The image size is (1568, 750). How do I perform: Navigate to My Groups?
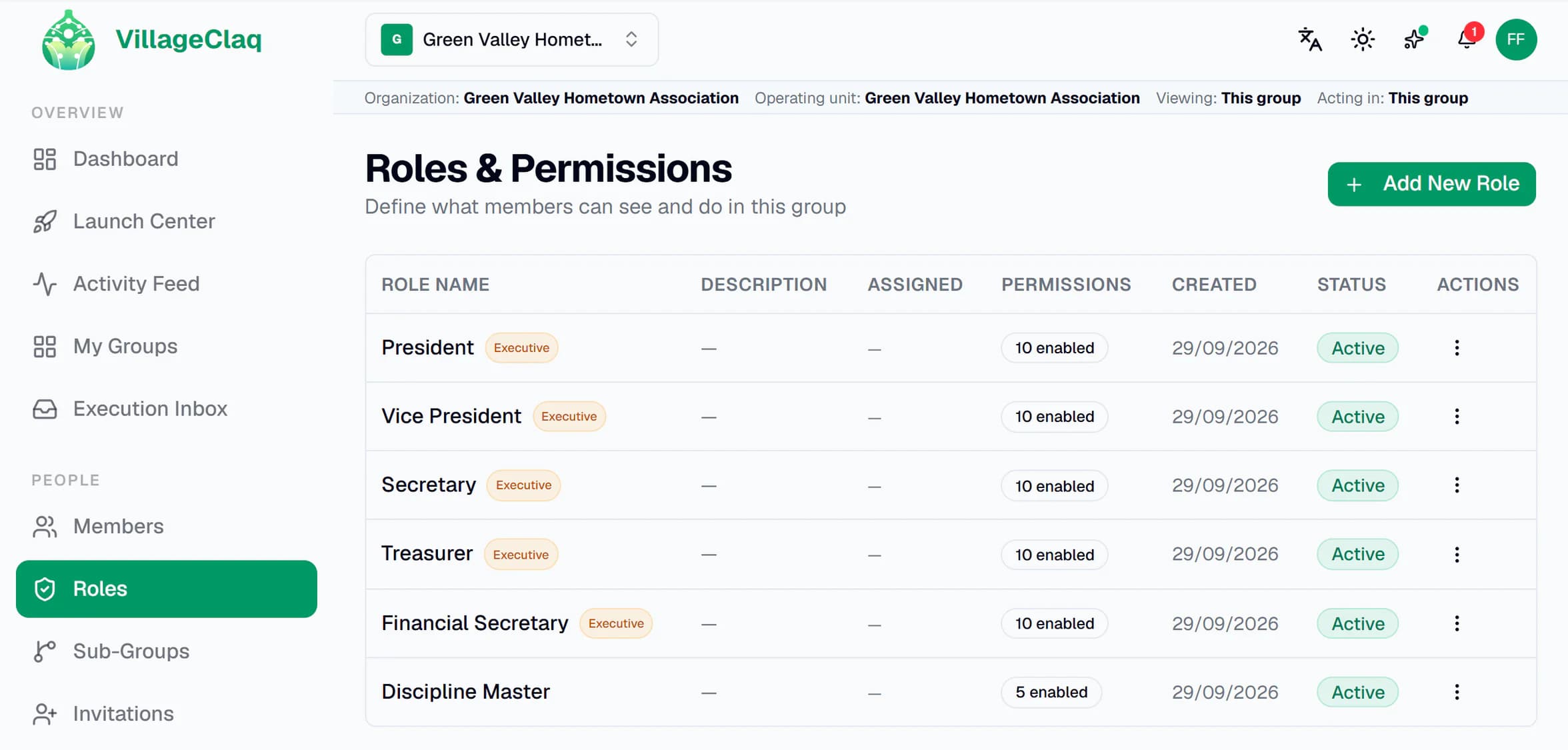tap(167, 346)
